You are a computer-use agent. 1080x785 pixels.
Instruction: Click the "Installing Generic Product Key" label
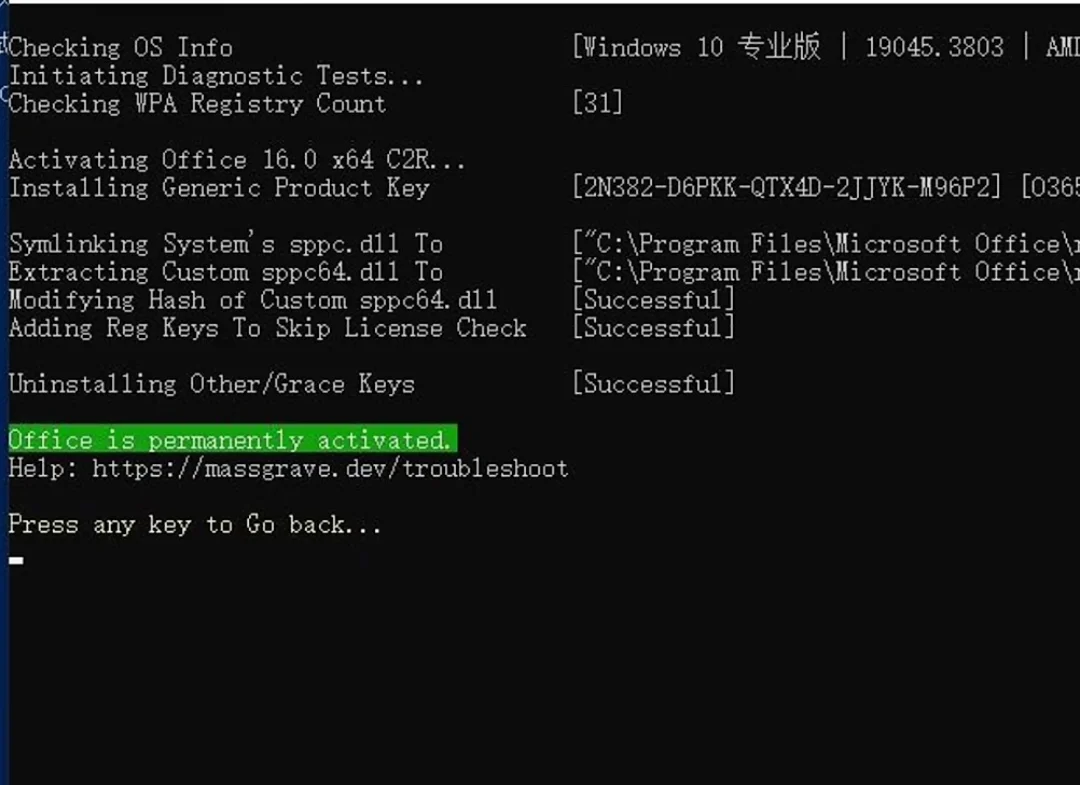219,188
